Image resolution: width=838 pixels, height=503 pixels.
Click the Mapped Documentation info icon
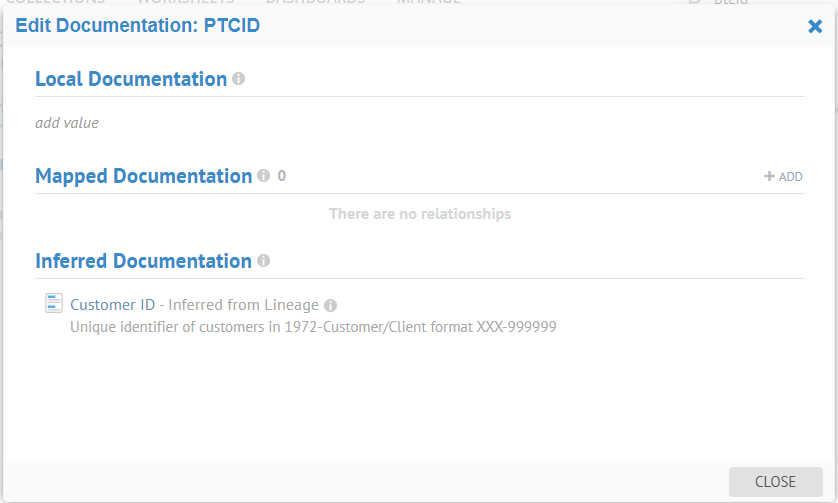[263, 175]
